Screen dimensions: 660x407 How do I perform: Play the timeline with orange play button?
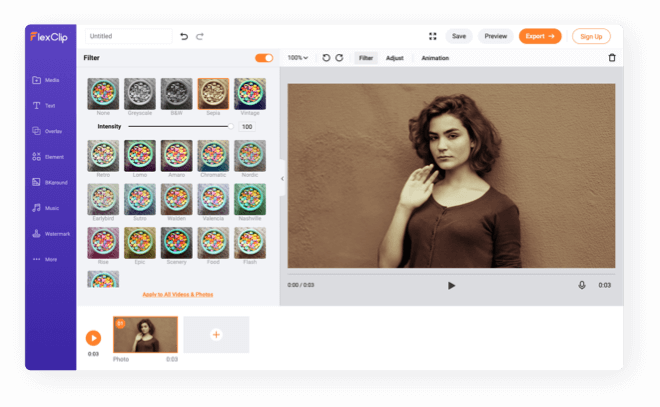(93, 338)
